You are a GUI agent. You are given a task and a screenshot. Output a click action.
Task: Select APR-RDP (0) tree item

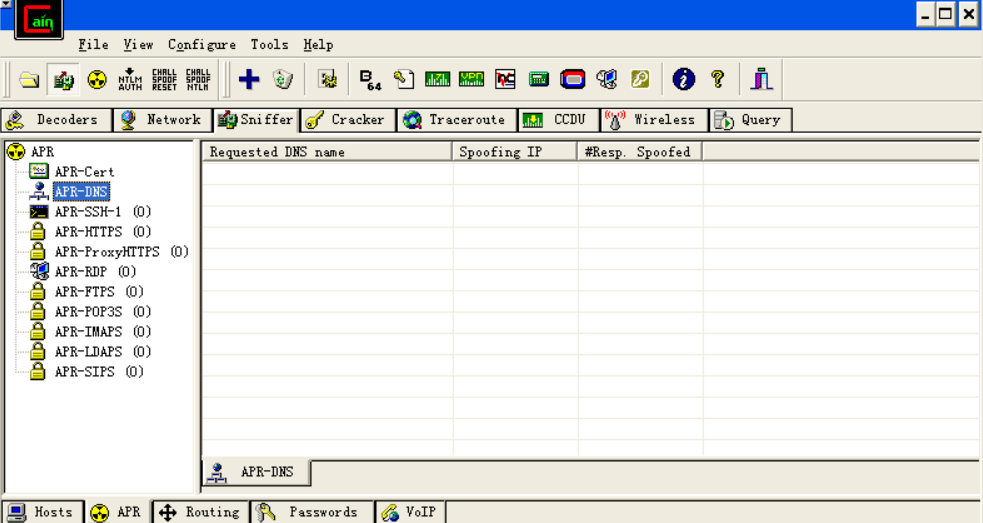coord(95,272)
